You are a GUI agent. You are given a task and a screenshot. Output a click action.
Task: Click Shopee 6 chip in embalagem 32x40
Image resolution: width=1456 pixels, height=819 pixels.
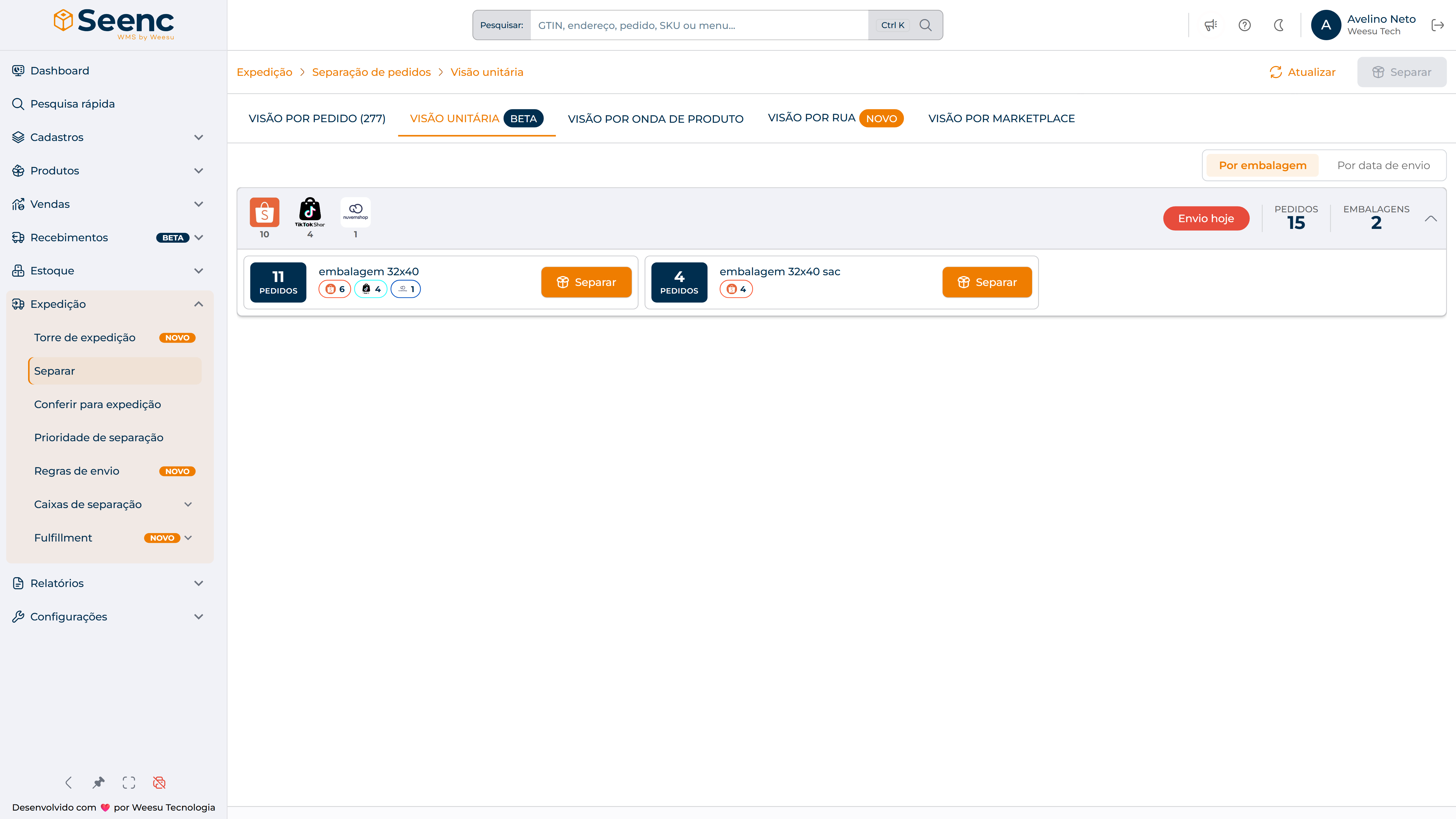[x=335, y=289]
